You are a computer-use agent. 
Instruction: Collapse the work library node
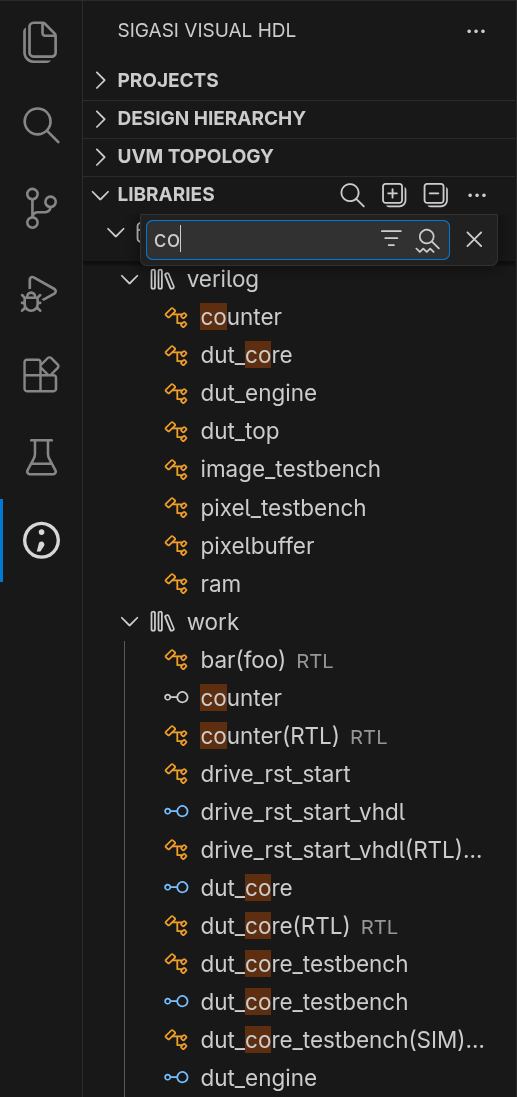[129, 622]
